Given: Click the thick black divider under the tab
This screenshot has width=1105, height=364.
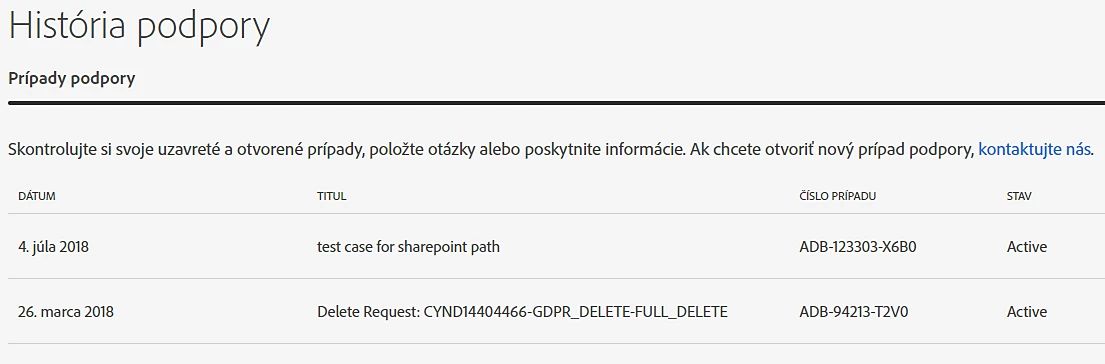Looking at the screenshot, I should pyautogui.click(x=552, y=103).
